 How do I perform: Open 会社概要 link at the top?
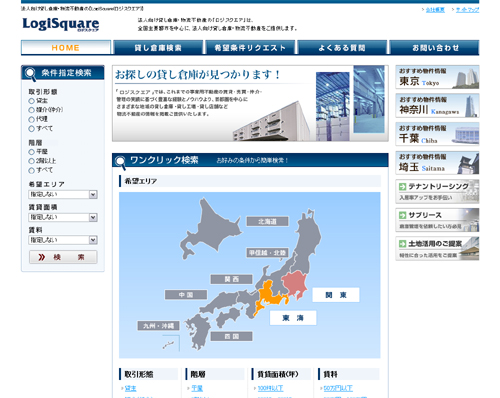(x=435, y=10)
